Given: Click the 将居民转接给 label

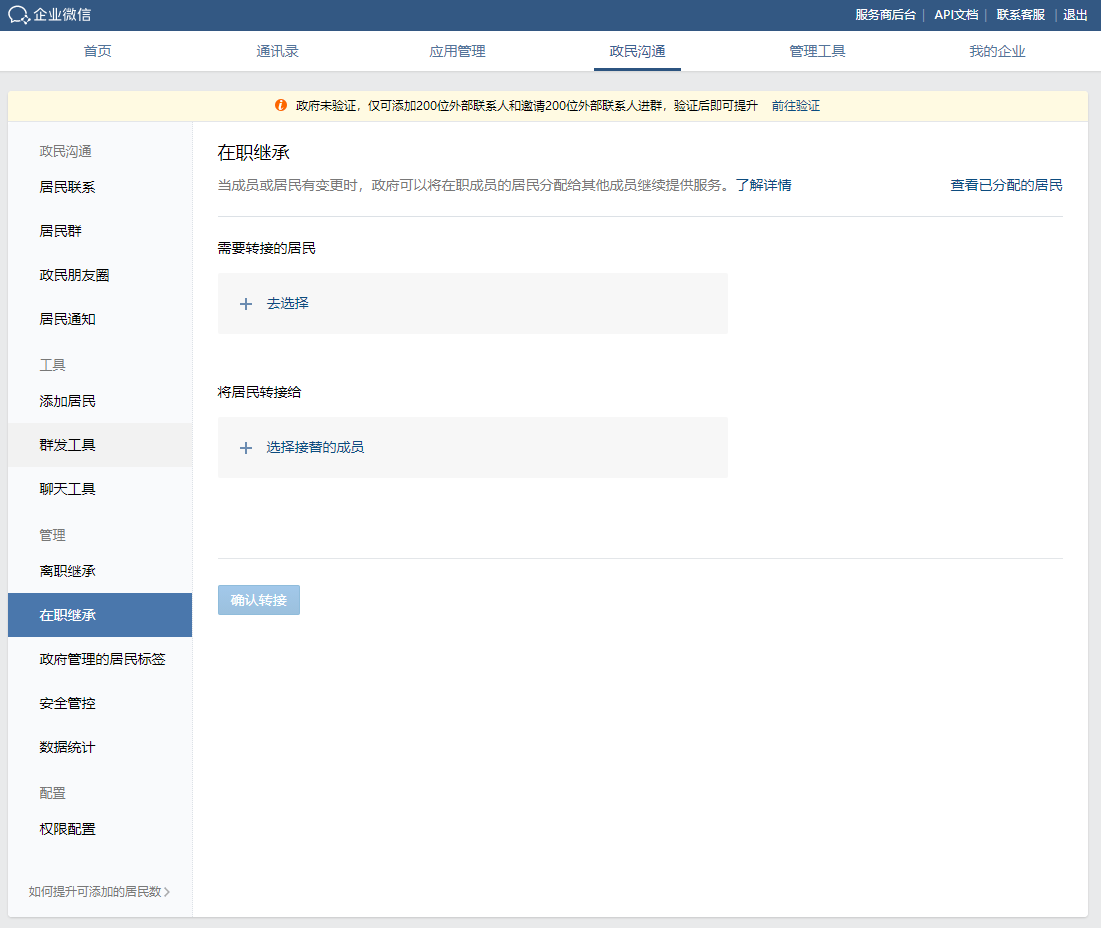Looking at the screenshot, I should coord(259,392).
